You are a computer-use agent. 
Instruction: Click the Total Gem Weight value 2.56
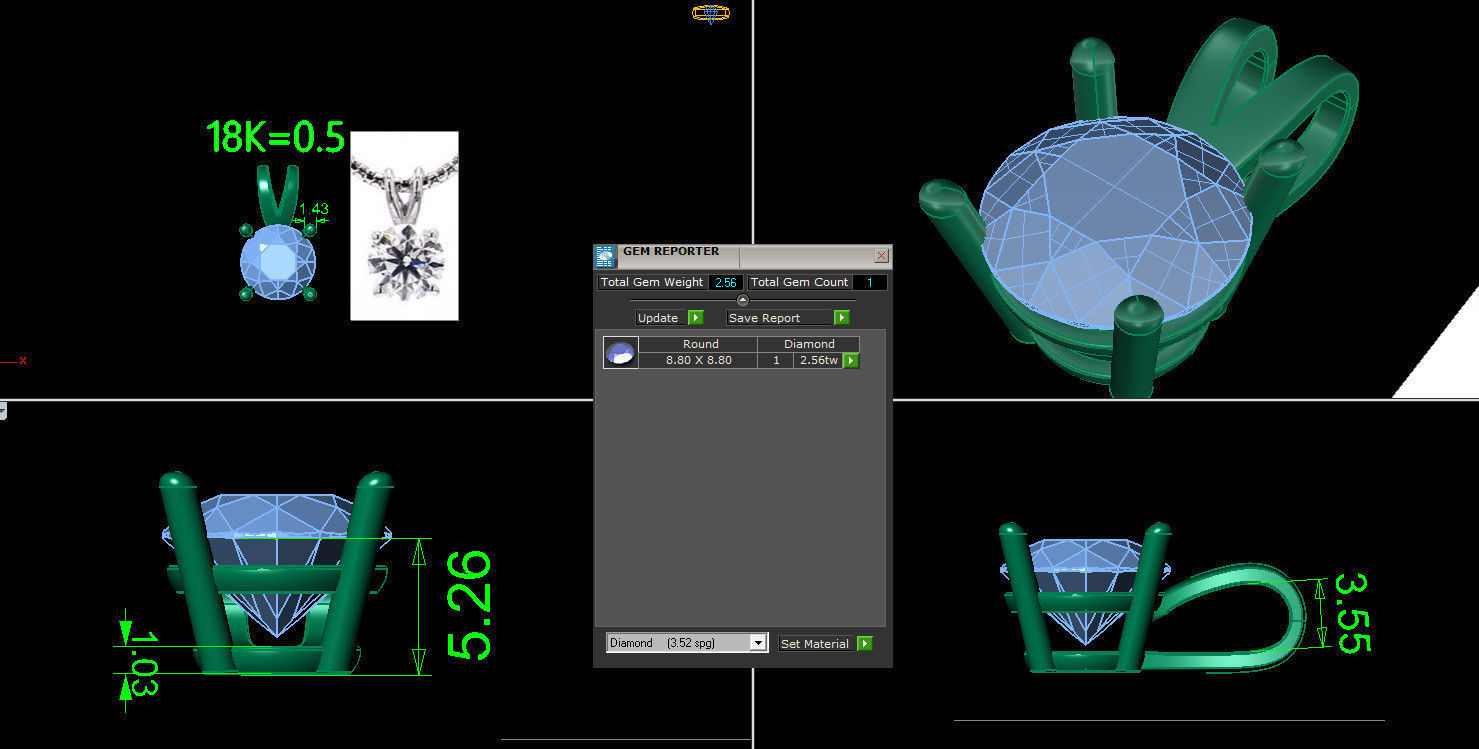coord(725,282)
